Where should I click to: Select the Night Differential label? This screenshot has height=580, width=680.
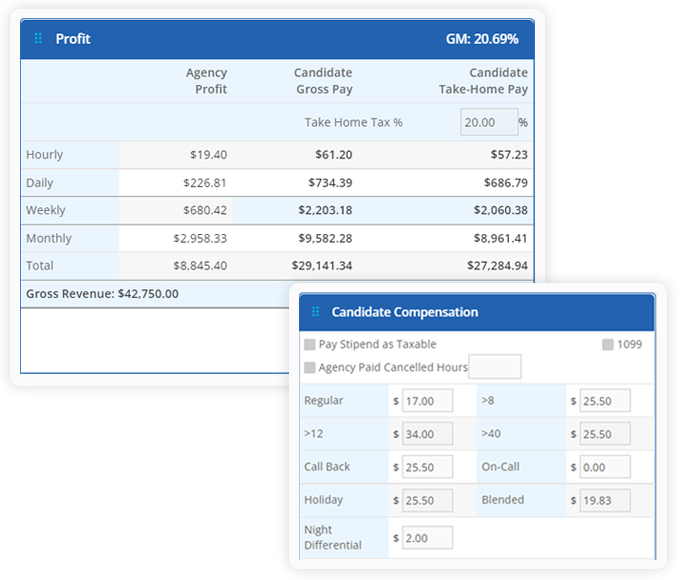(333, 537)
